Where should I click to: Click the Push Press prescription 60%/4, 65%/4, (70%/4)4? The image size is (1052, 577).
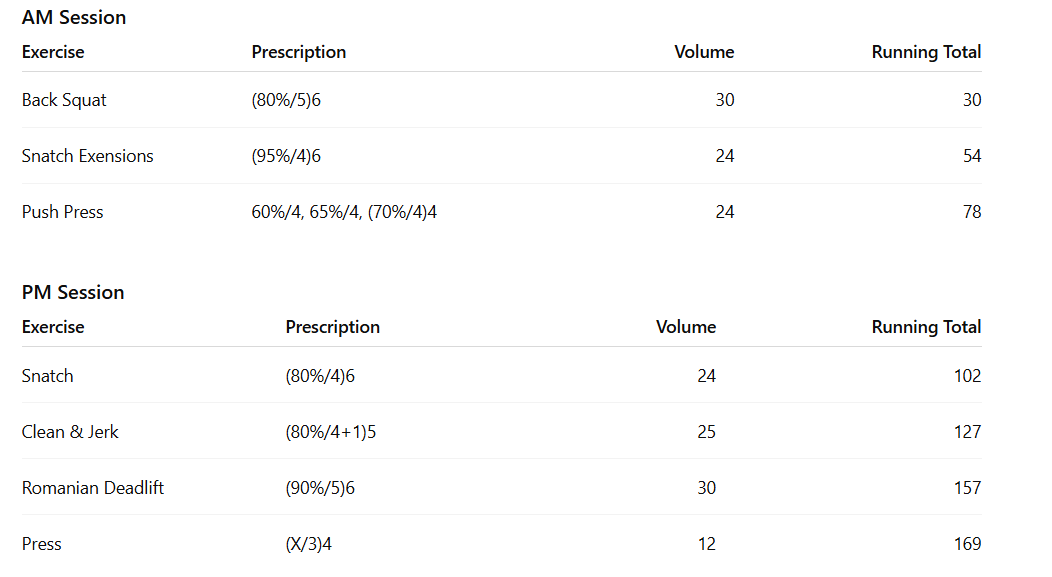[x=344, y=212]
